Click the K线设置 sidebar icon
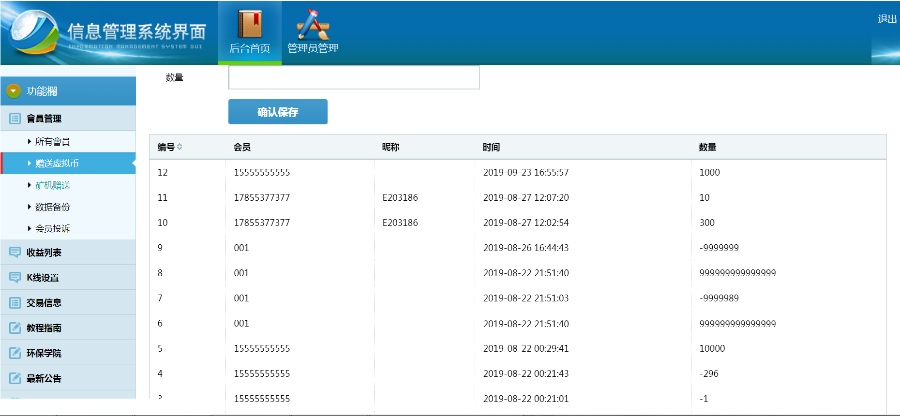Viewport: 900px width, 416px height. tap(15, 278)
